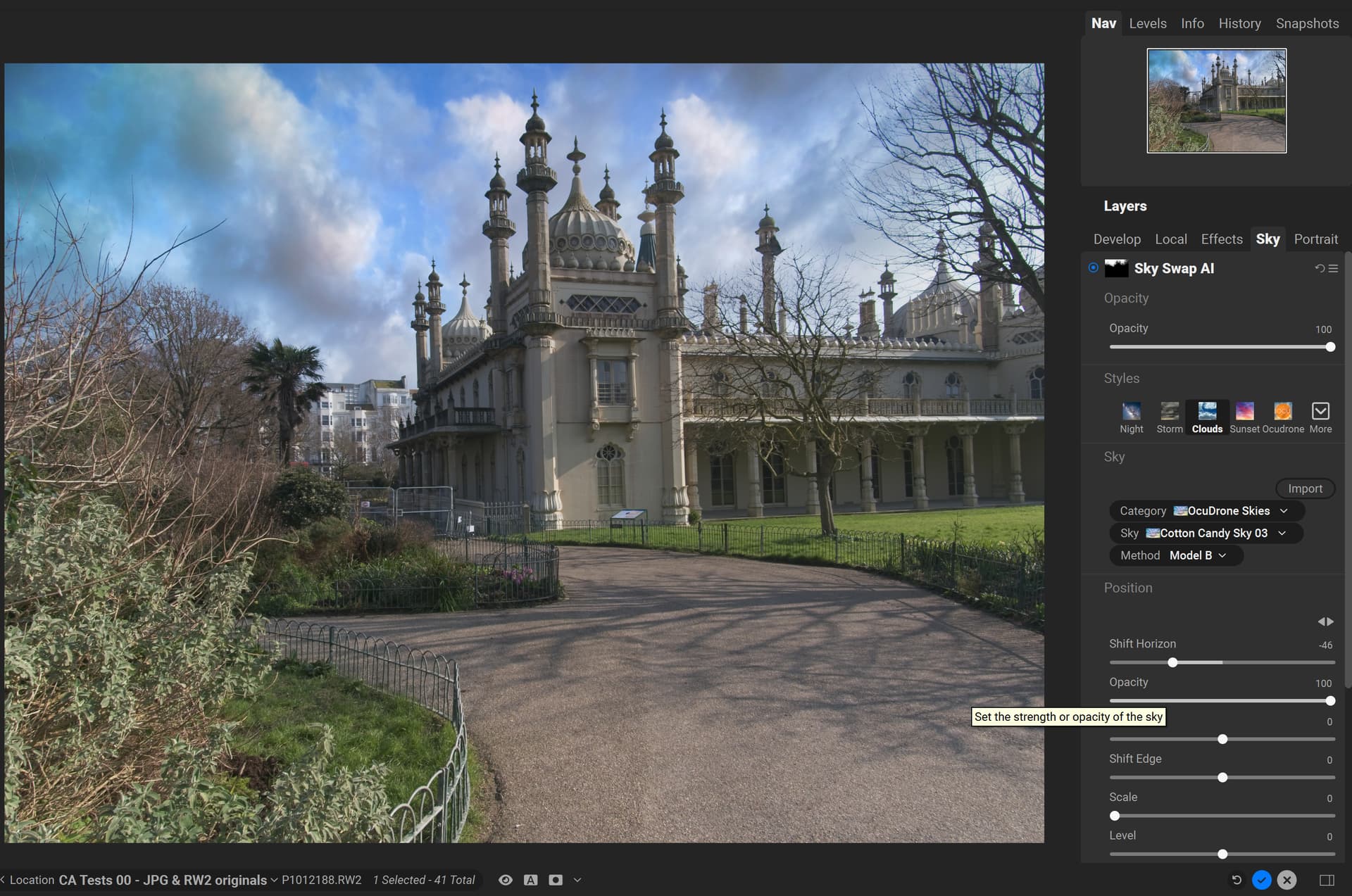Click the navigator preview thumbnail
The image size is (1352, 896).
pyautogui.click(x=1216, y=101)
